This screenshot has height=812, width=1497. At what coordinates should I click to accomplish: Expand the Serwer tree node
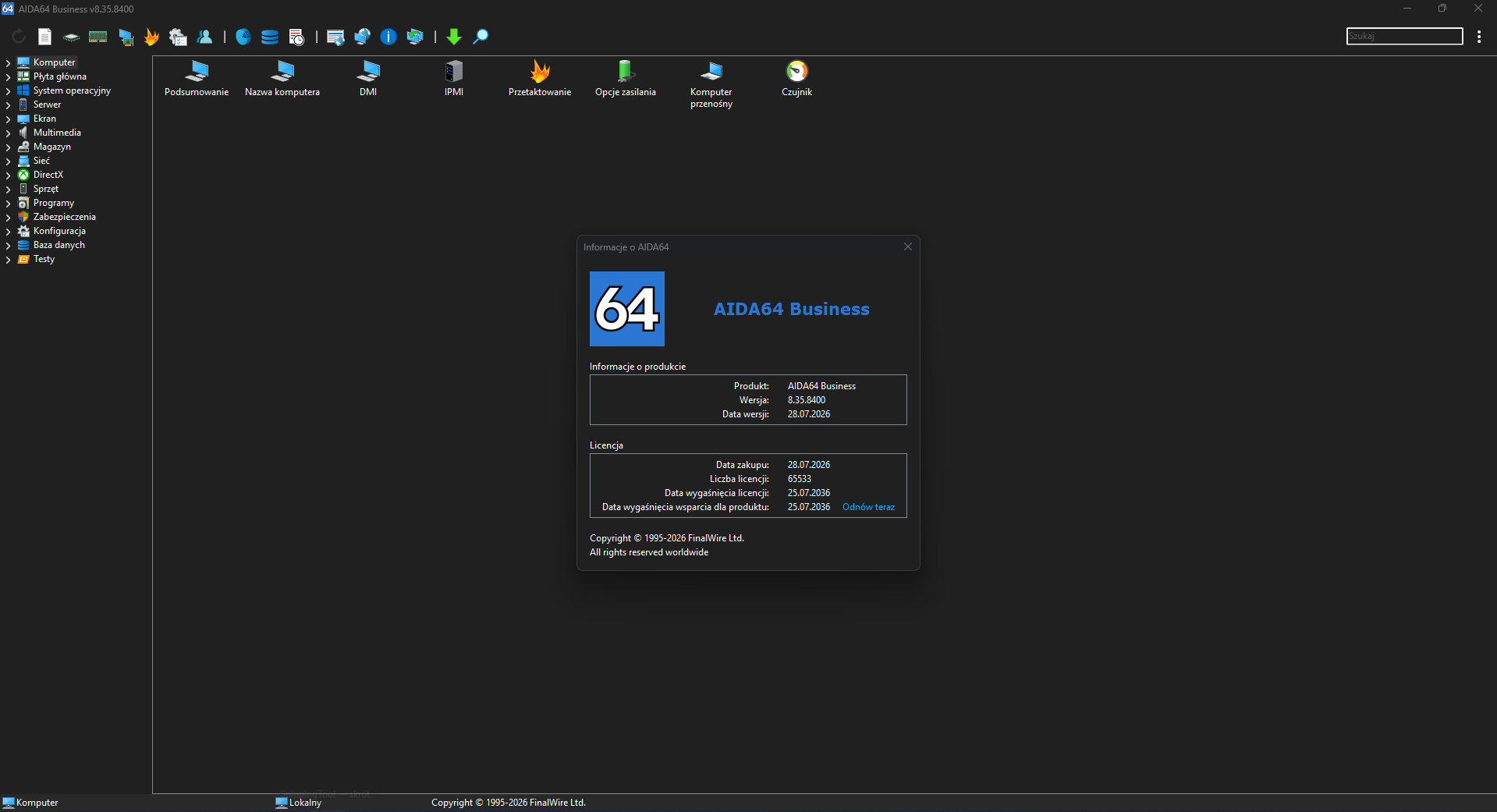[8, 105]
